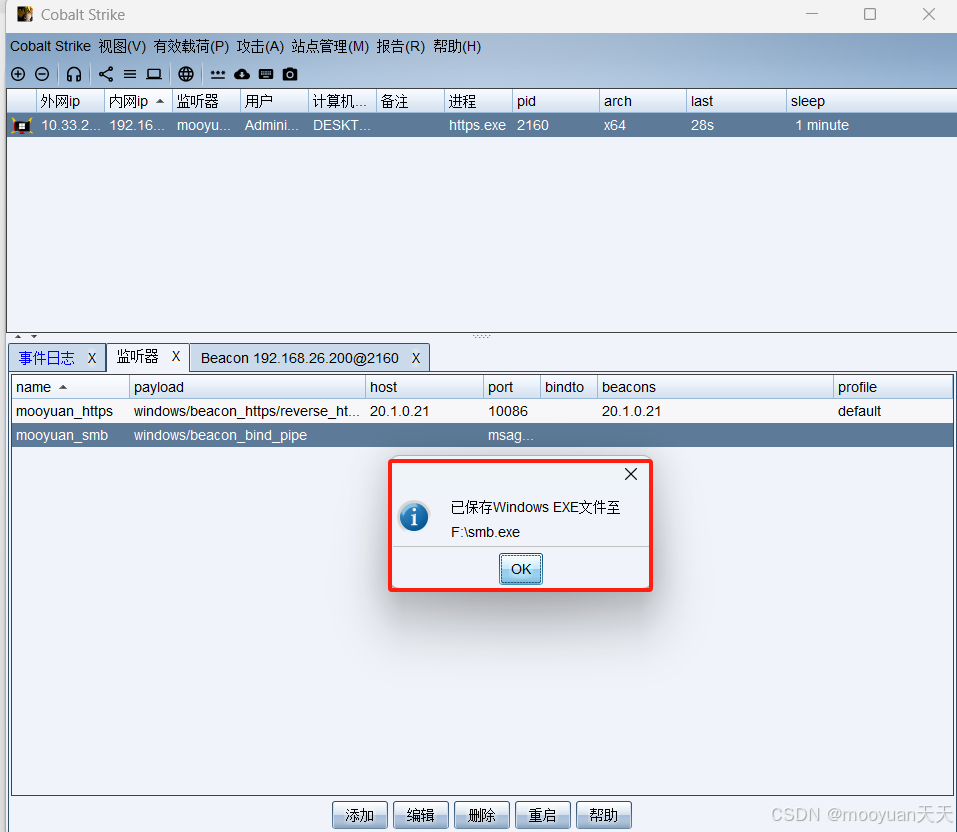
Task: Open the 报告(R) menu
Action: point(400,46)
